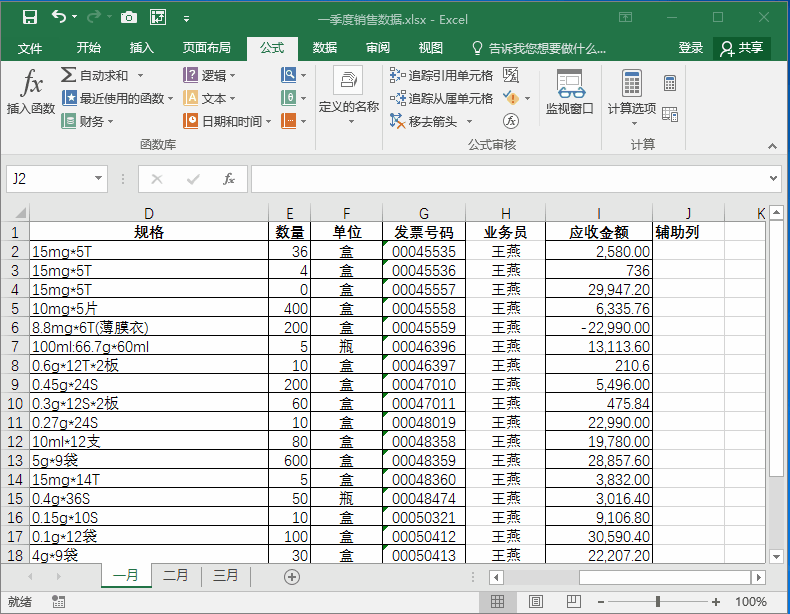Open the Math & Trig functions icon
790x614 pixels.
click(289, 98)
